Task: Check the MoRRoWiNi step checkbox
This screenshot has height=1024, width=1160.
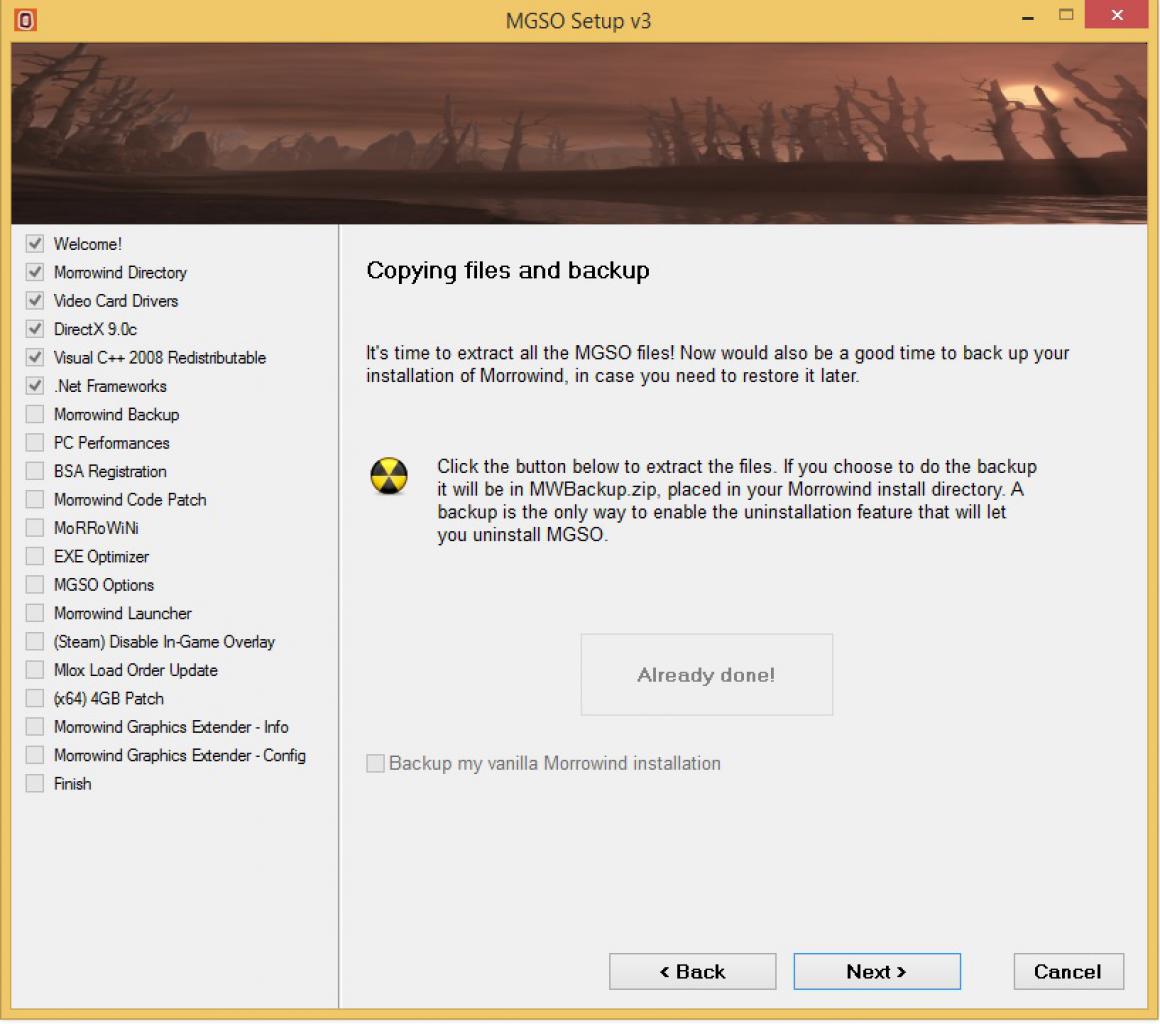Action: click(35, 528)
